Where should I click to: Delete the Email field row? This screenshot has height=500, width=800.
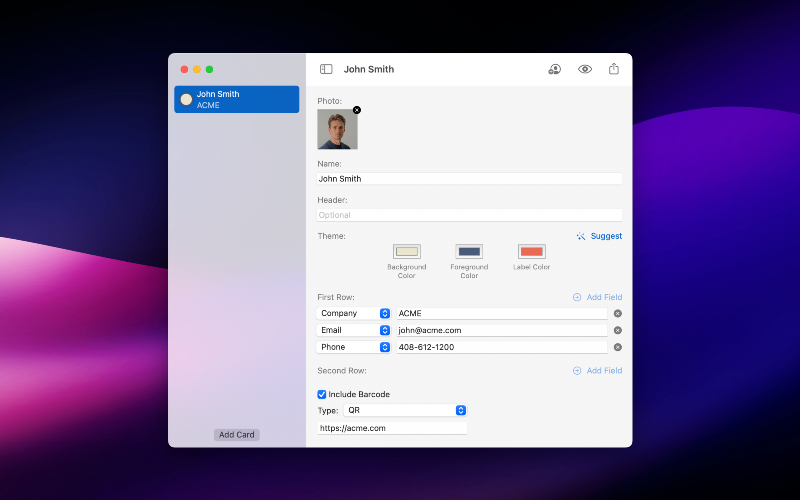pos(617,330)
